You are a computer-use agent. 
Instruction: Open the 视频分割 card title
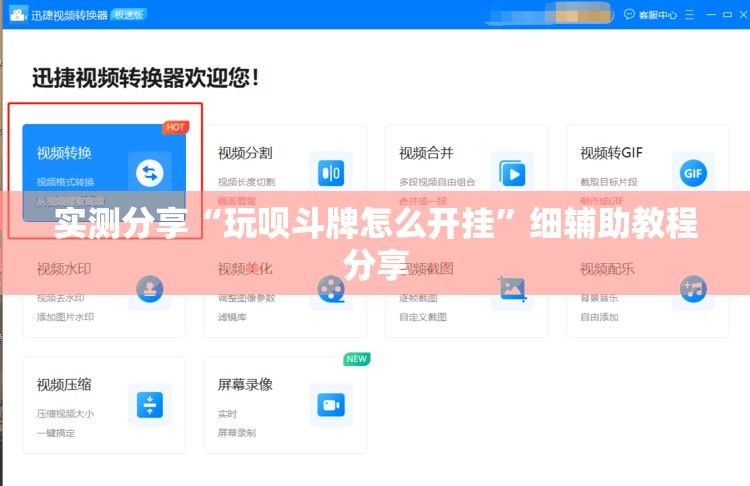point(245,153)
